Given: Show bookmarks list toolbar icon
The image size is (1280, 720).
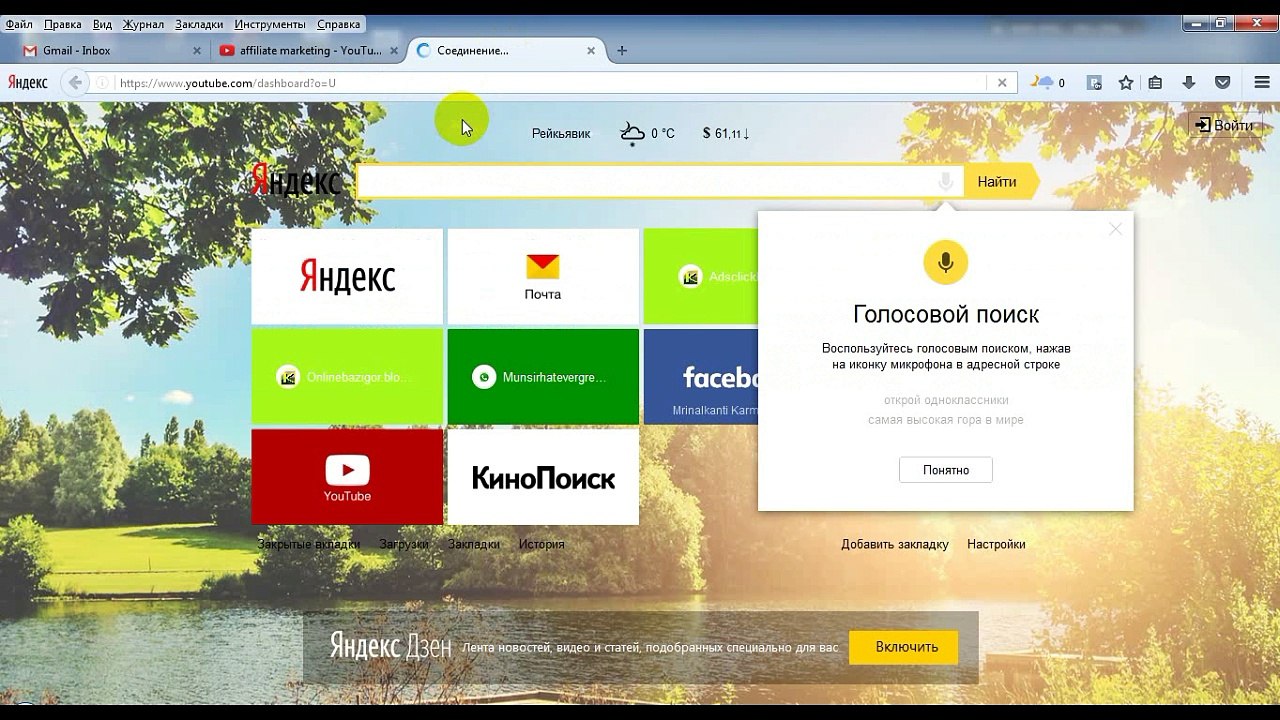Looking at the screenshot, I should [1155, 83].
